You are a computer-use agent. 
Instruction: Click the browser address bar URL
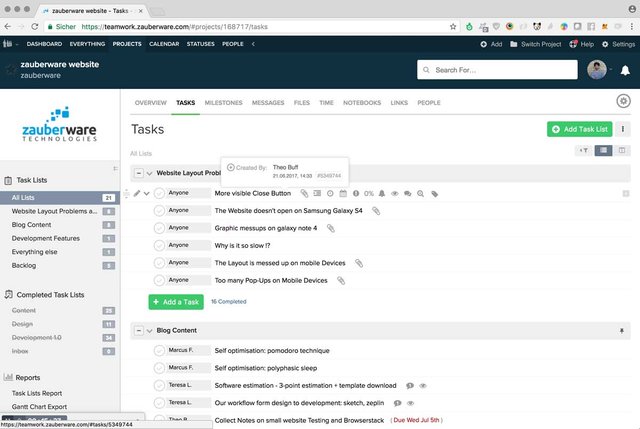coord(175,27)
